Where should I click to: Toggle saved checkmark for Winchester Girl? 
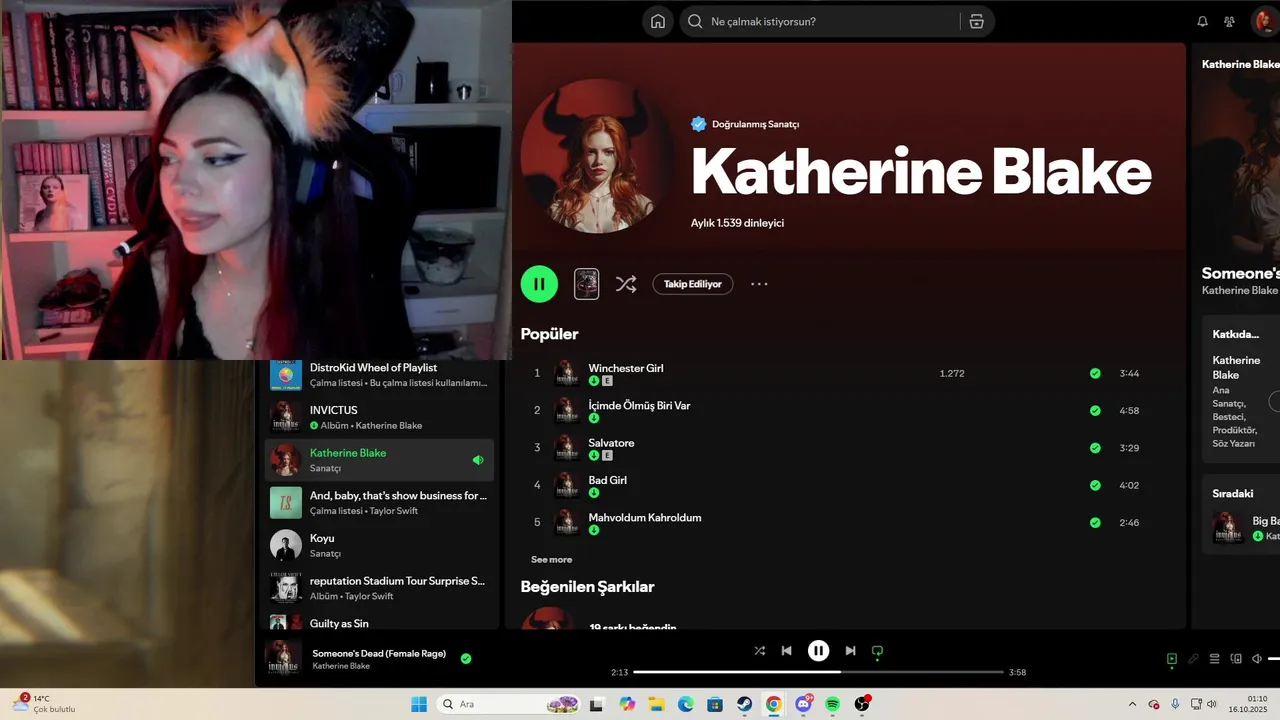[1095, 373]
